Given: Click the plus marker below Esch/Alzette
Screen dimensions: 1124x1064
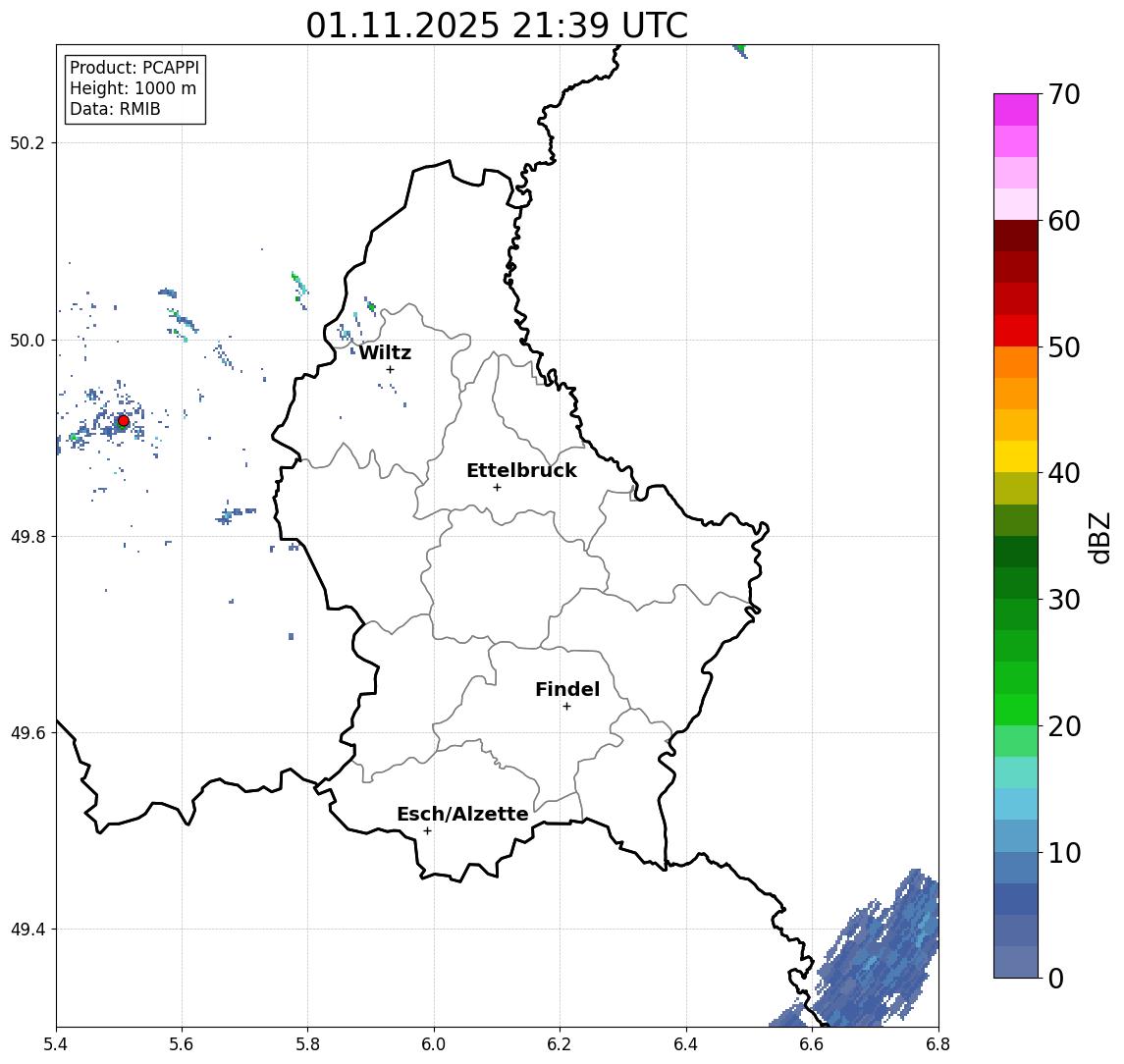Looking at the screenshot, I should click(x=427, y=831).
